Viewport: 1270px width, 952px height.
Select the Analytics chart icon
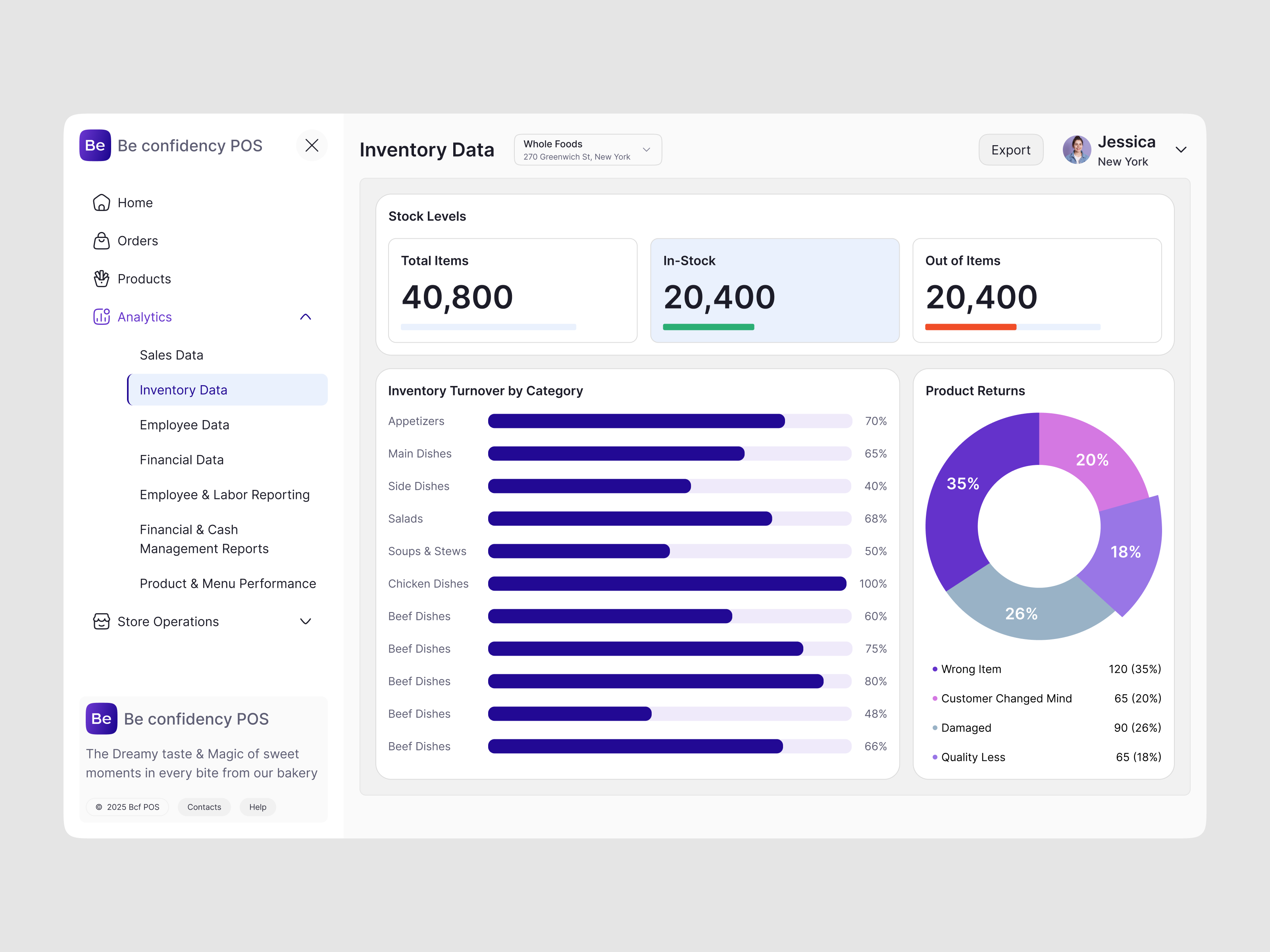[x=101, y=316]
